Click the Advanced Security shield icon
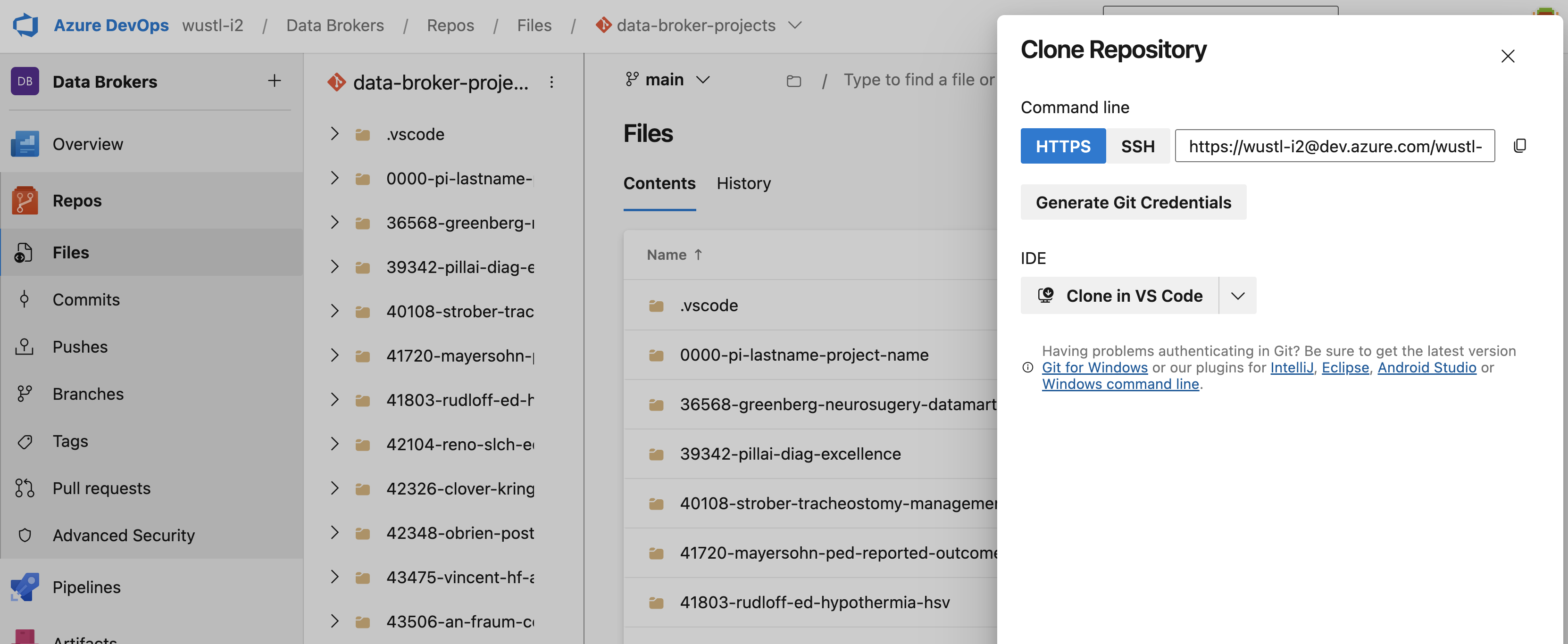Screen dimensions: 1568x644 [x=25, y=535]
